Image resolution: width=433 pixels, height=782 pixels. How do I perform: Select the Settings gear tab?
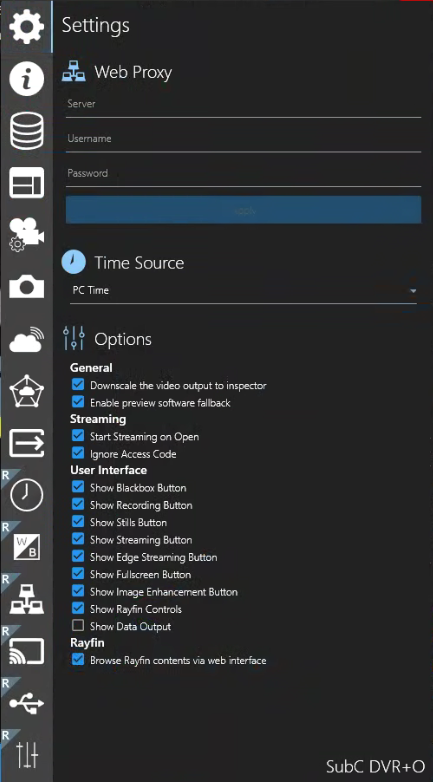pos(26,26)
